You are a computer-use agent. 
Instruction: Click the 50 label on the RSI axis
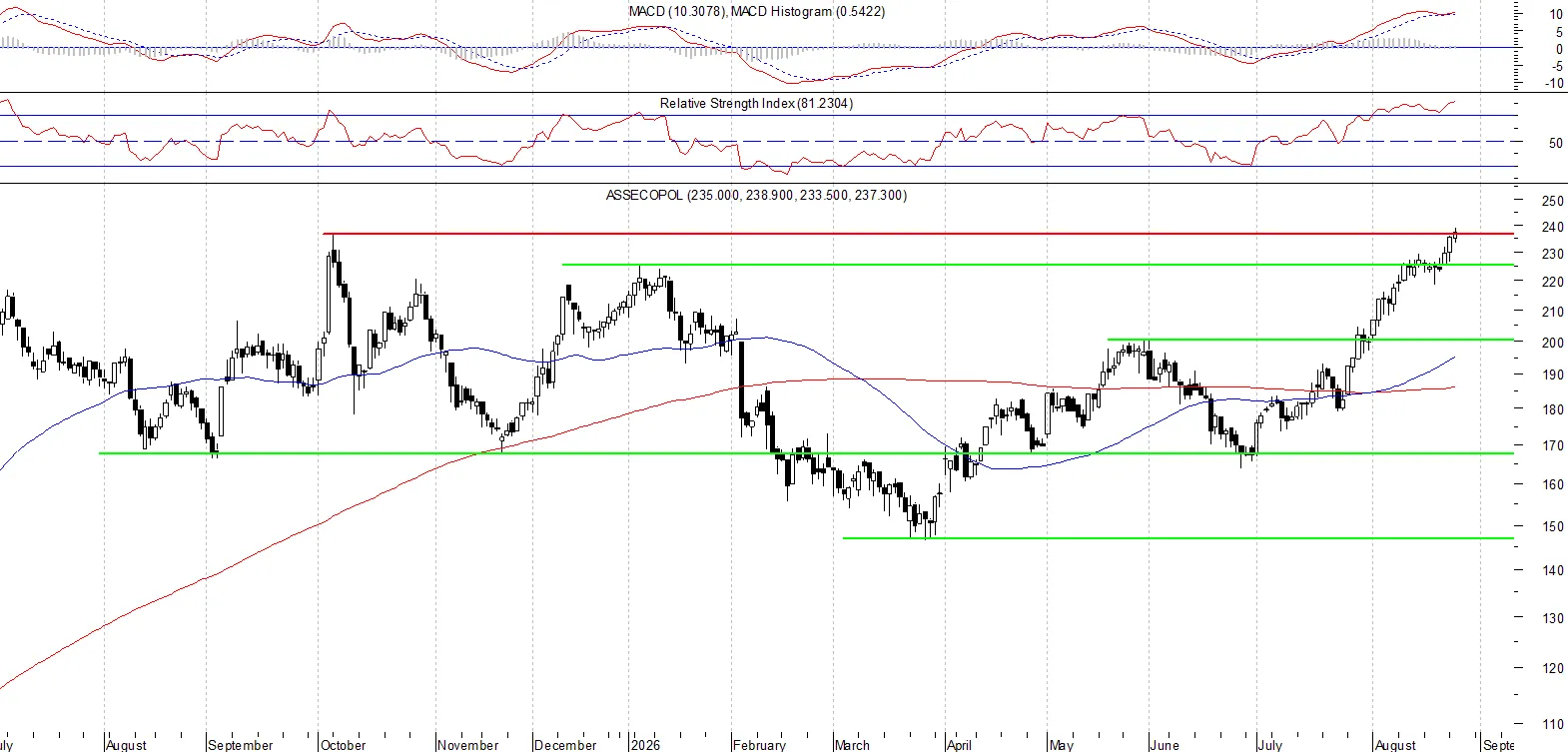pos(1556,144)
